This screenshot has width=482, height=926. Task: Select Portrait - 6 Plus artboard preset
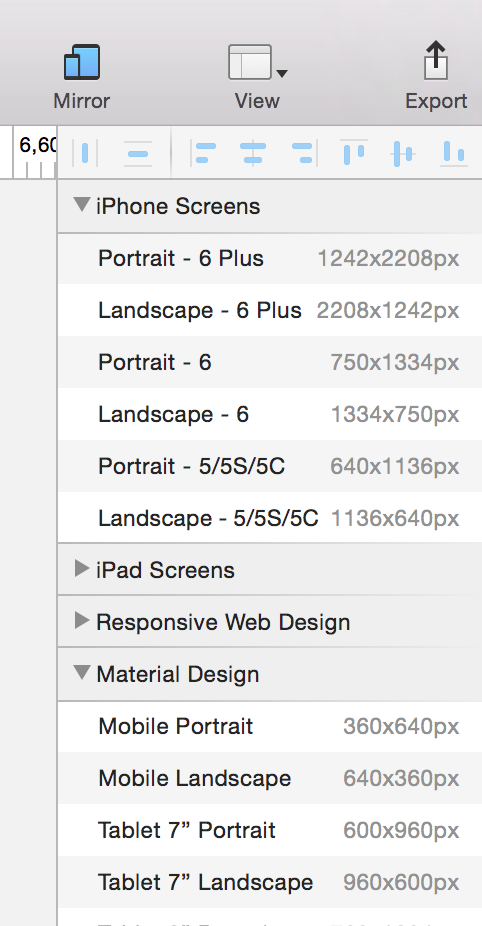click(270, 259)
